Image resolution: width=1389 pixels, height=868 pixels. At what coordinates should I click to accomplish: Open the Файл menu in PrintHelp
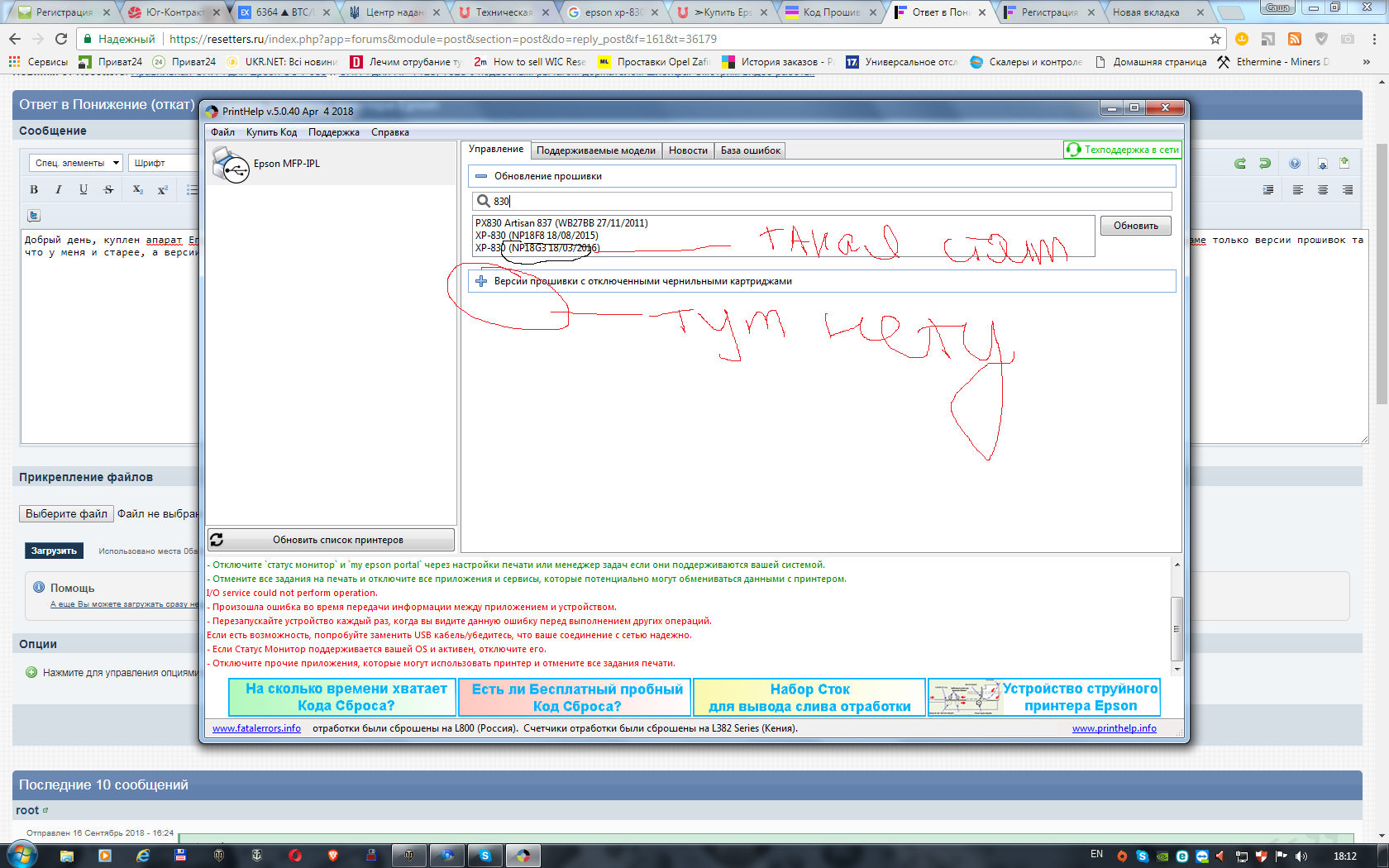tap(222, 132)
